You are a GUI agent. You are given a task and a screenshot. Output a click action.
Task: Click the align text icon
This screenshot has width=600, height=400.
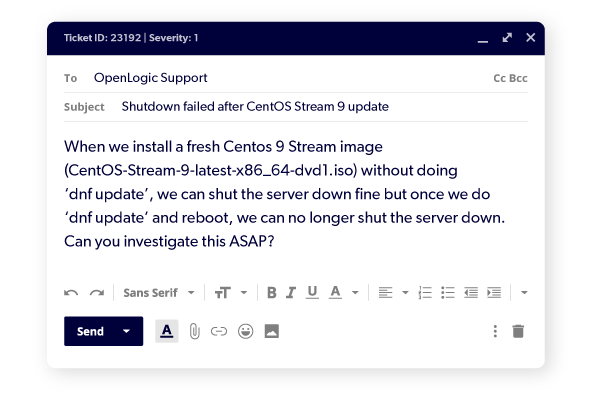point(385,293)
